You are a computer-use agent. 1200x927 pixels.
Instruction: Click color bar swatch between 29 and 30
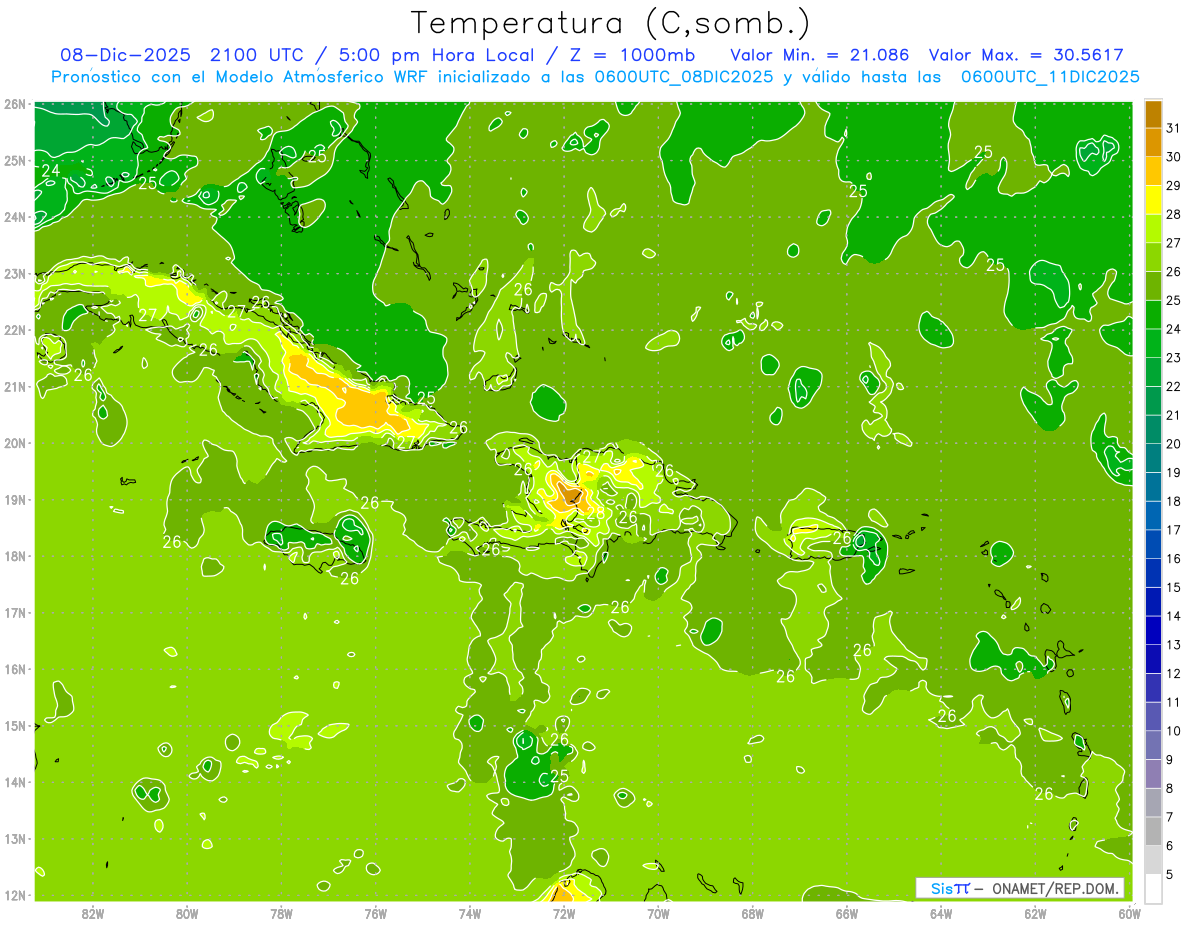coord(1154,171)
